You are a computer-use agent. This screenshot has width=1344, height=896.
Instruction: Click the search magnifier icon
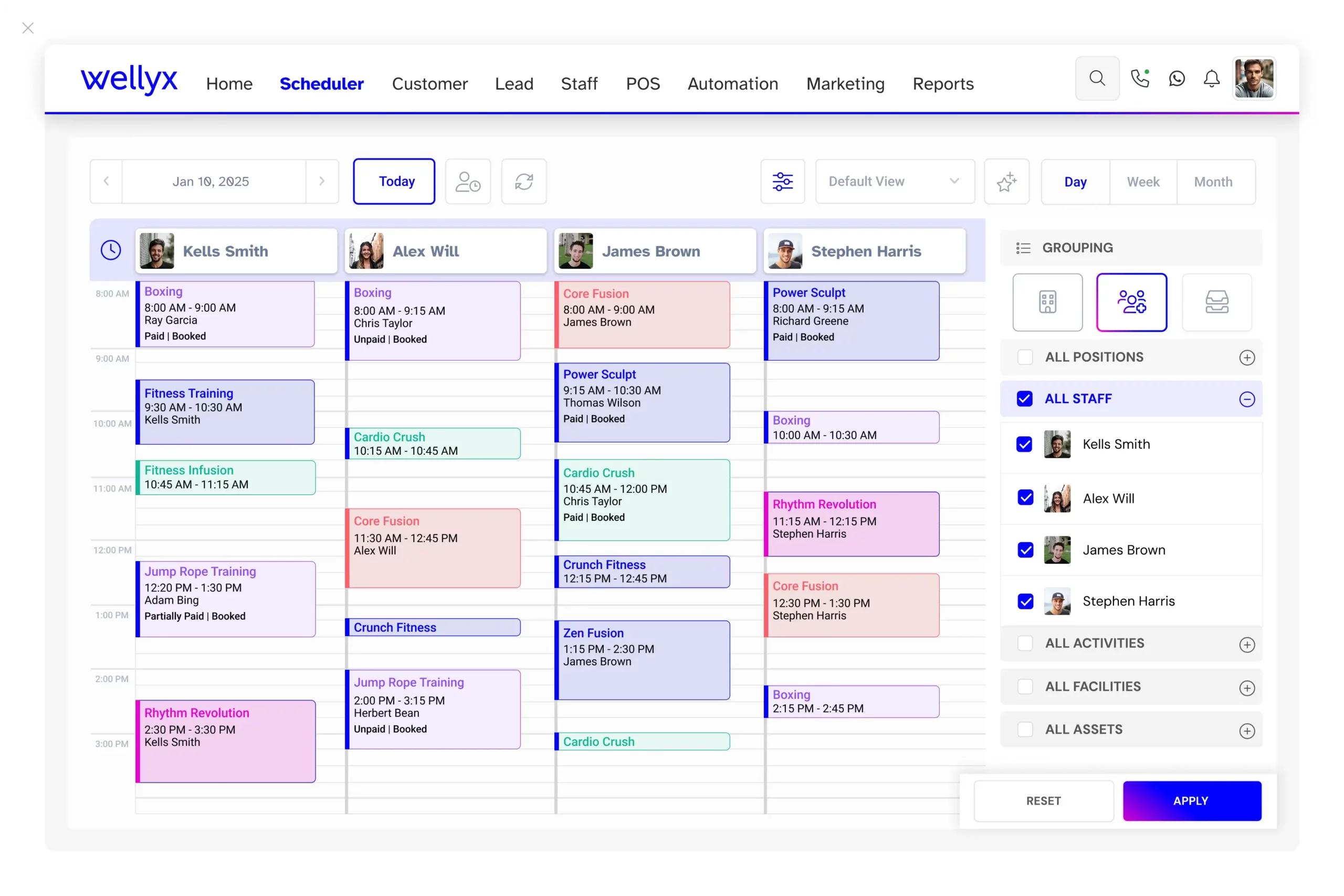point(1097,78)
